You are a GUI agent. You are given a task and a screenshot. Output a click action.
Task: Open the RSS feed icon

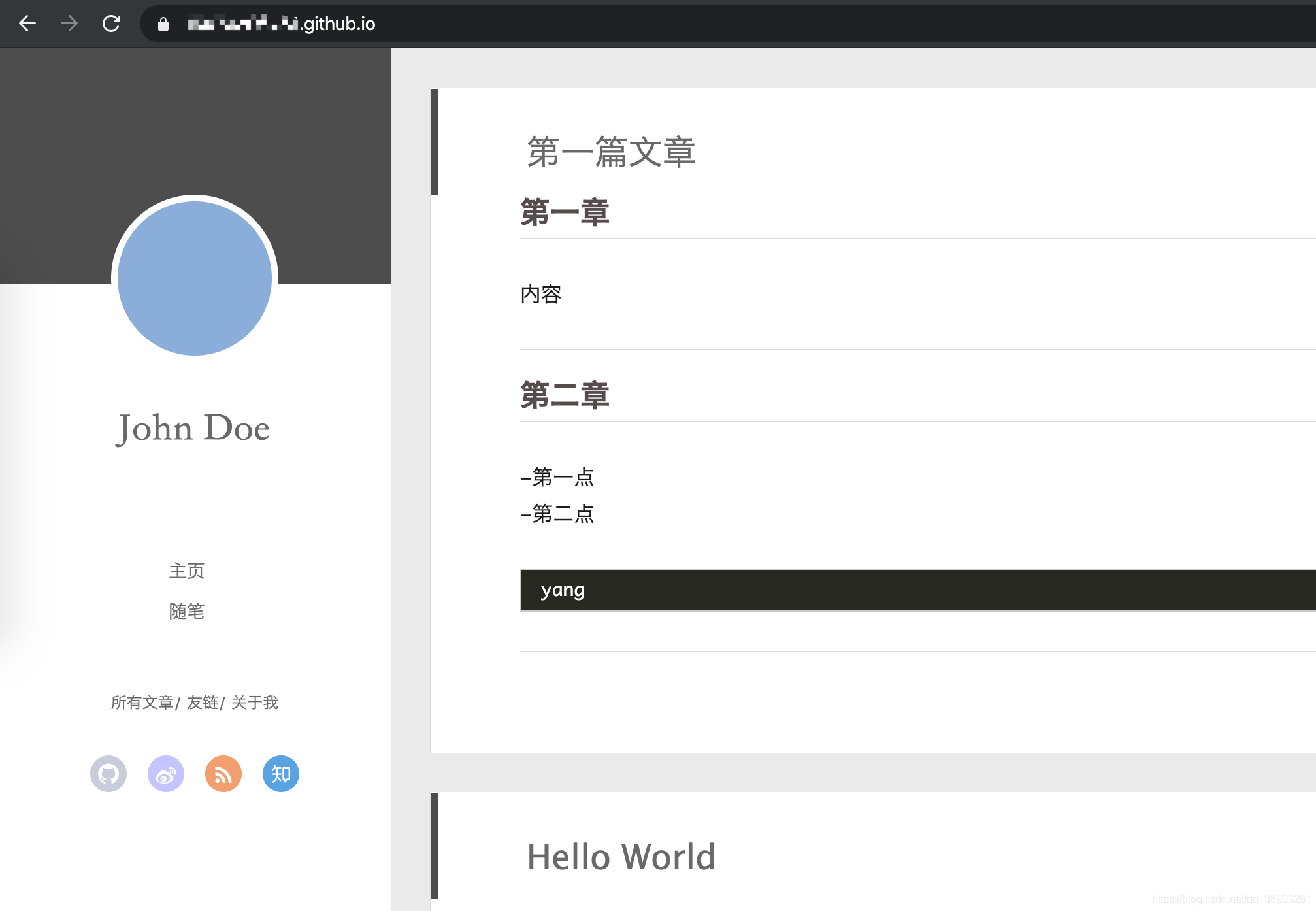click(223, 774)
